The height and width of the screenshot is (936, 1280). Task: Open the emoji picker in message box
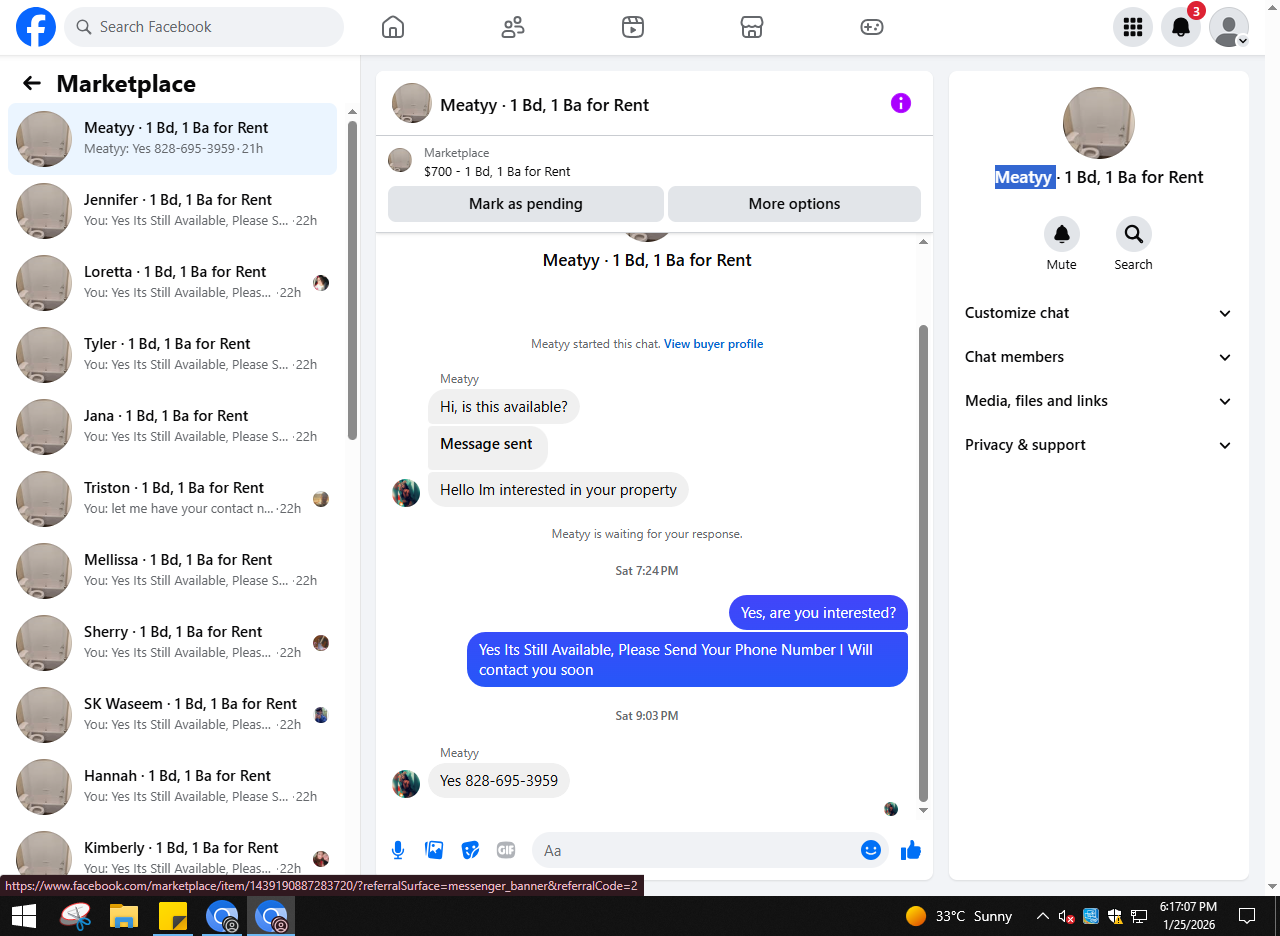[871, 850]
